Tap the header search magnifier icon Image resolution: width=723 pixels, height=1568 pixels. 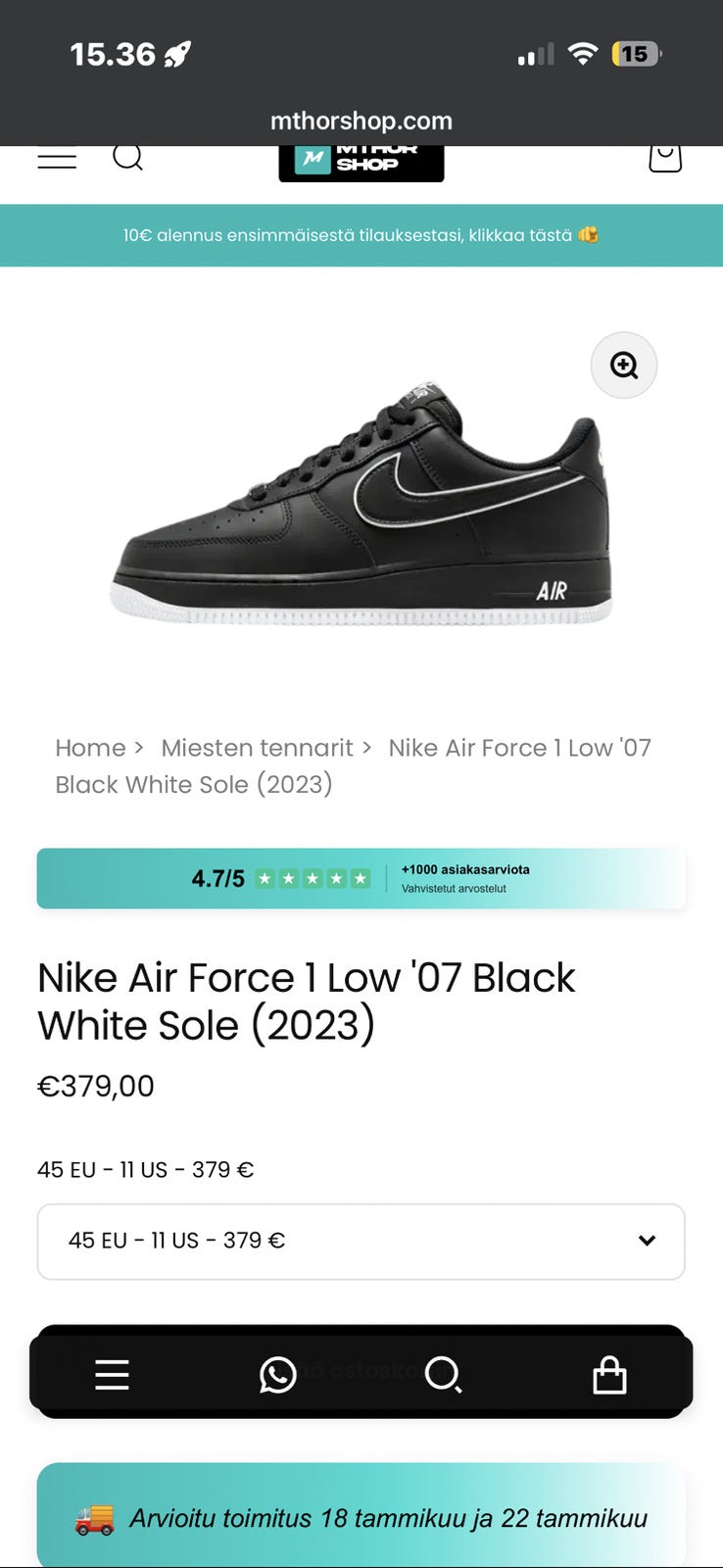tap(127, 157)
